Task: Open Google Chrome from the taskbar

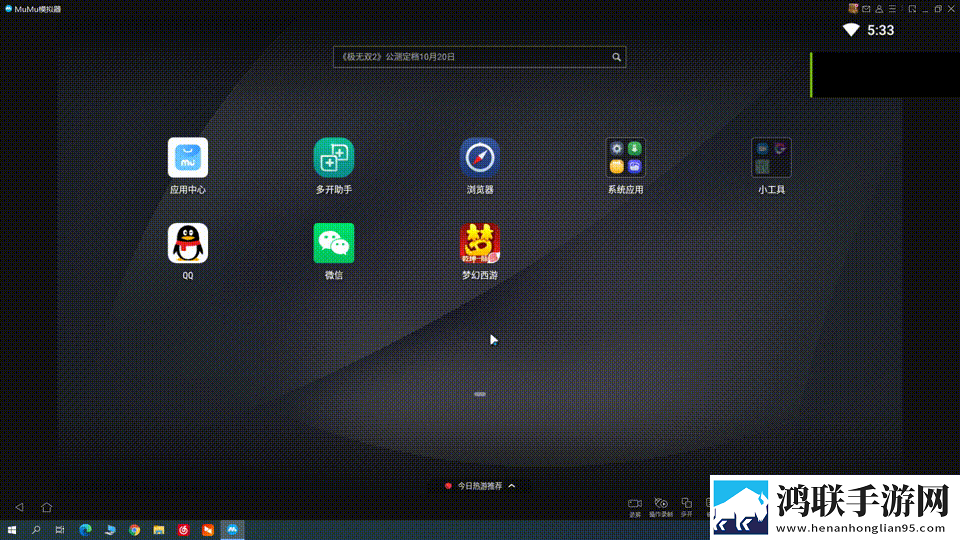Action: pos(134,530)
